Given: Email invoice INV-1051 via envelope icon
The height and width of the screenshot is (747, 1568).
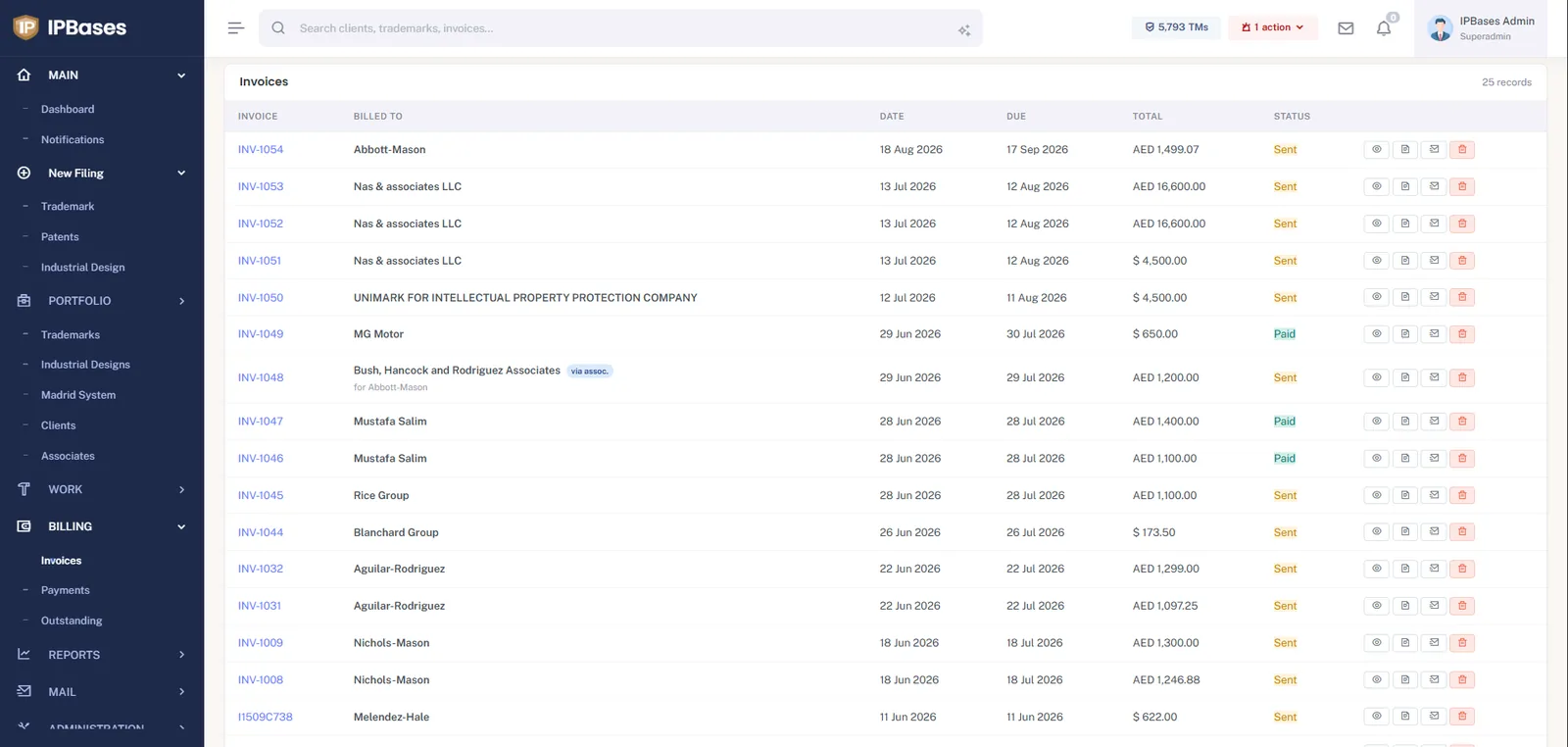Looking at the screenshot, I should [x=1434, y=261].
